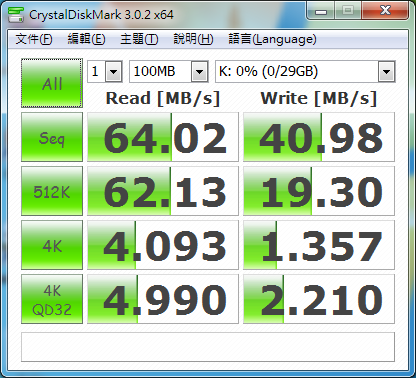Viewport: 416px width, 378px height.
Task: Start the 4K benchmark test
Action: tap(52, 245)
